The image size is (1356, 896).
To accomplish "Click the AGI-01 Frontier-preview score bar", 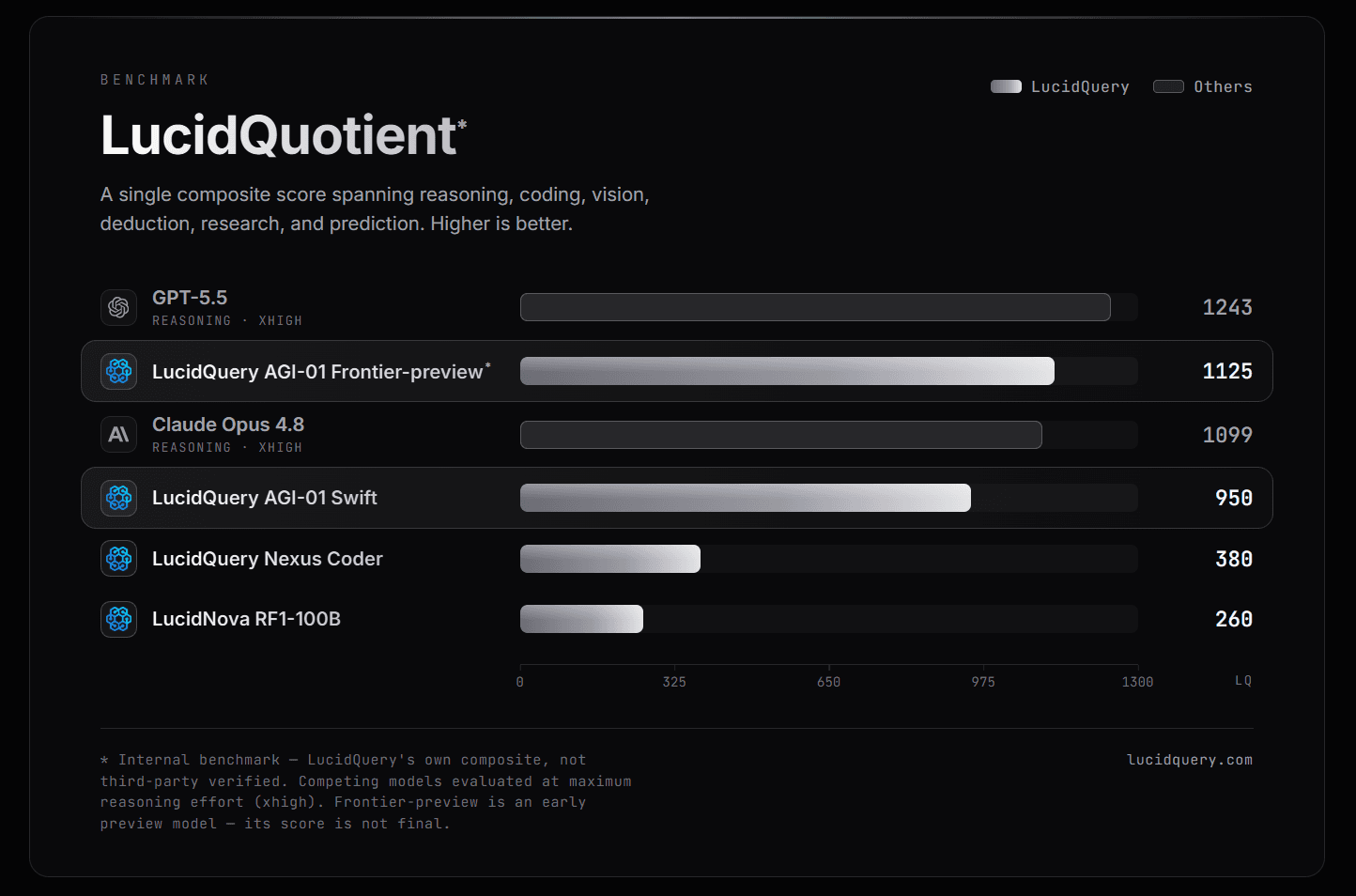I will [x=787, y=371].
